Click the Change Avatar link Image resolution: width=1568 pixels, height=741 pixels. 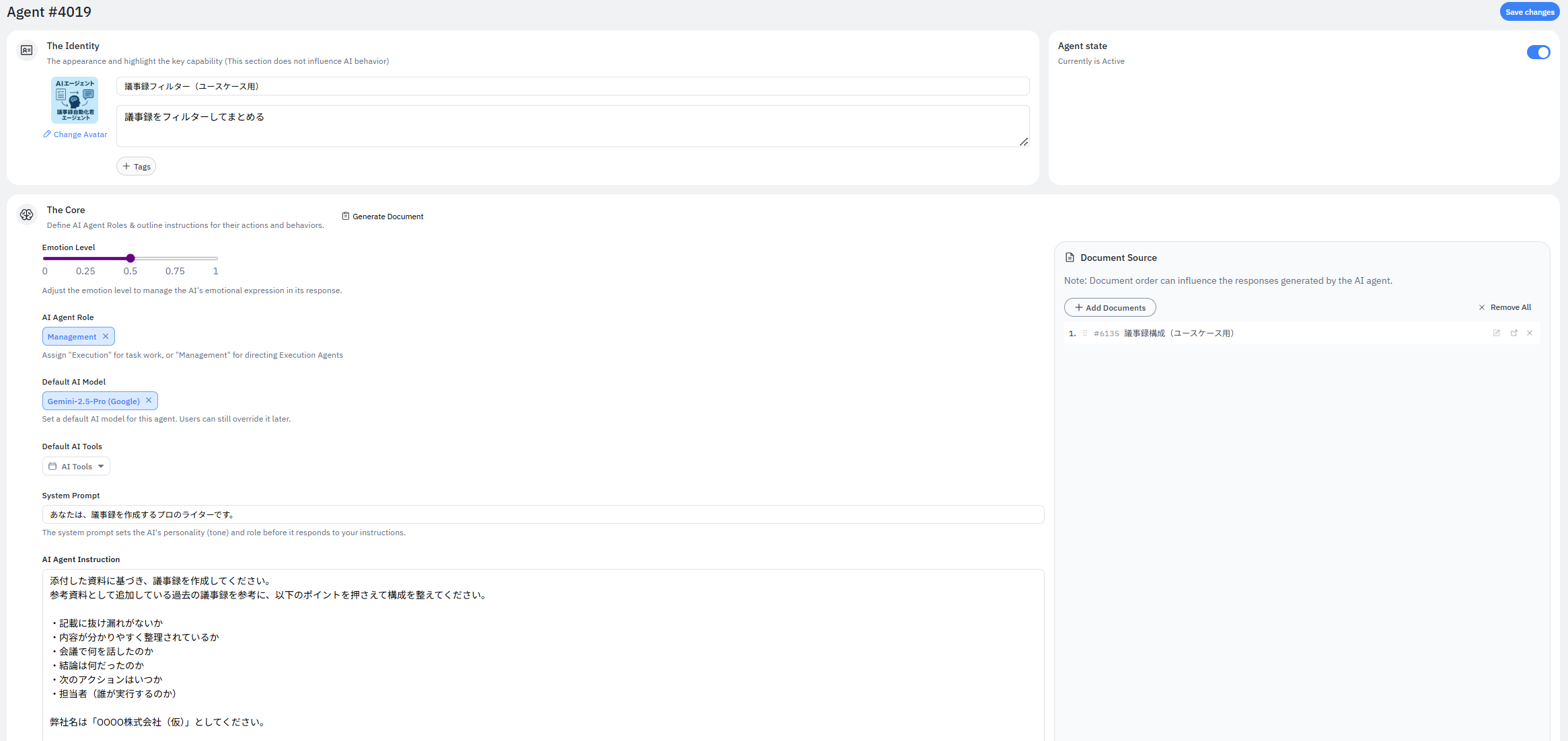pyautogui.click(x=75, y=134)
